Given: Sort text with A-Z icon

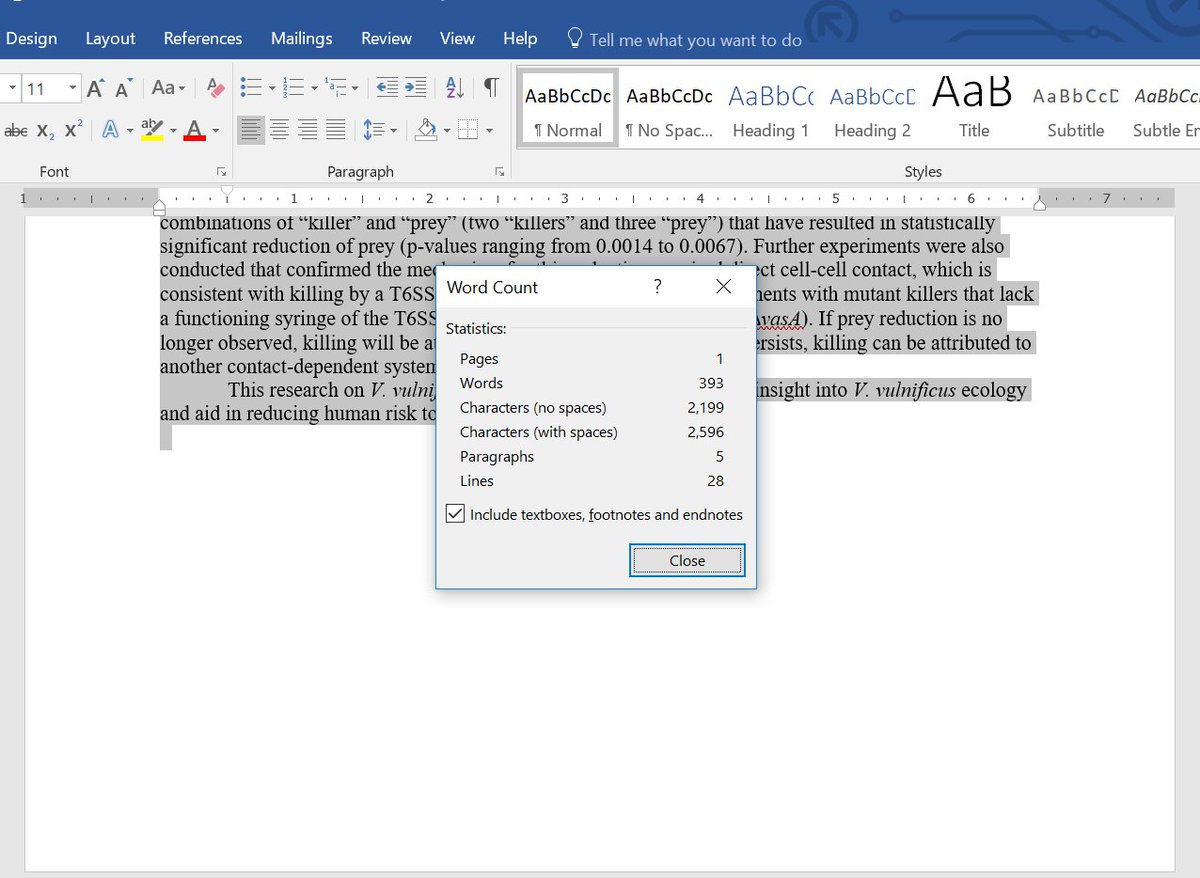Looking at the screenshot, I should point(454,88).
